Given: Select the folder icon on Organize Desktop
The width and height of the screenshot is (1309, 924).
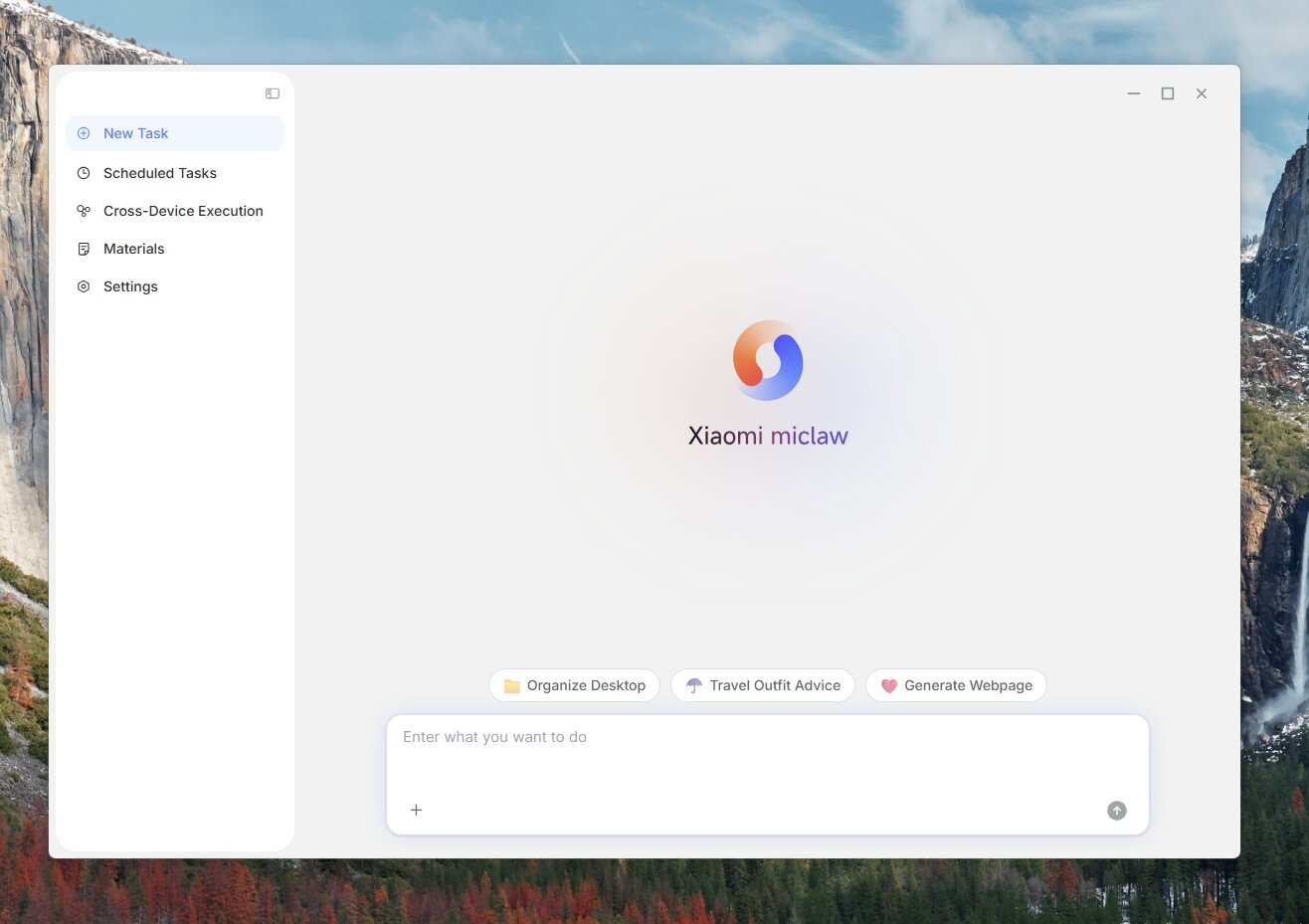Looking at the screenshot, I should (511, 684).
